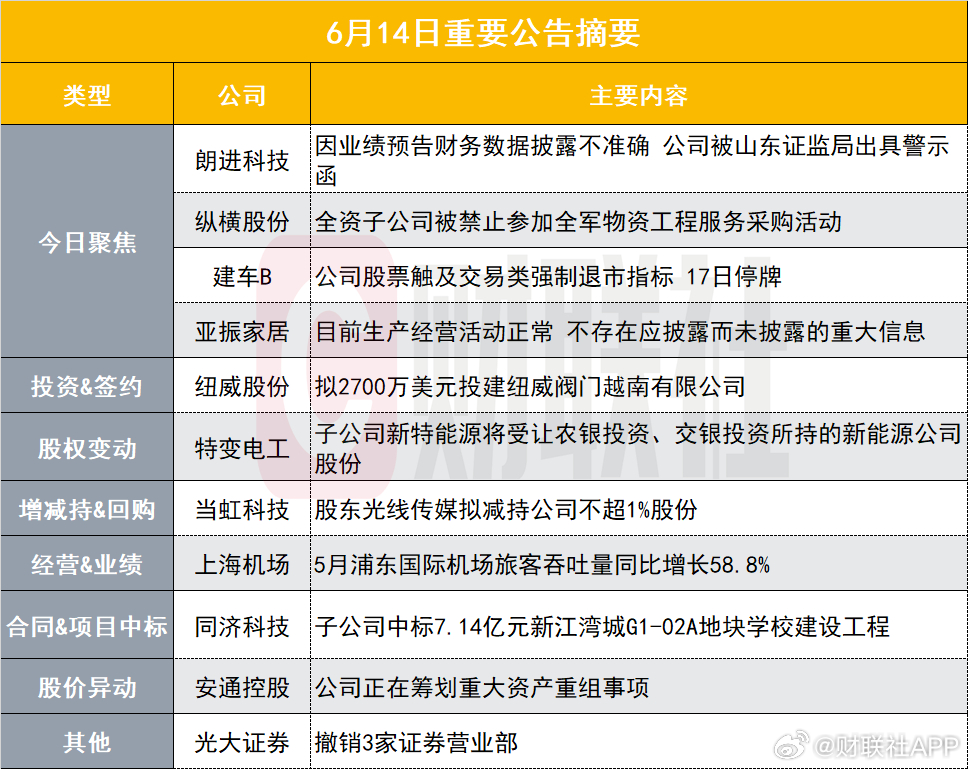This screenshot has width=968, height=769.
Task: Click '撤销3家证券营业部' text
Action: click(x=416, y=742)
